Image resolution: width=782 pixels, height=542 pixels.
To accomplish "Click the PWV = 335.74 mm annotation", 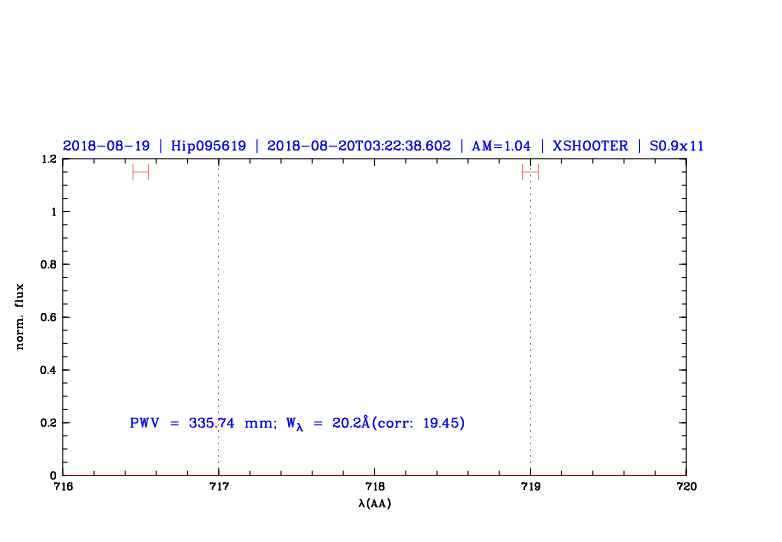I will [202, 423].
